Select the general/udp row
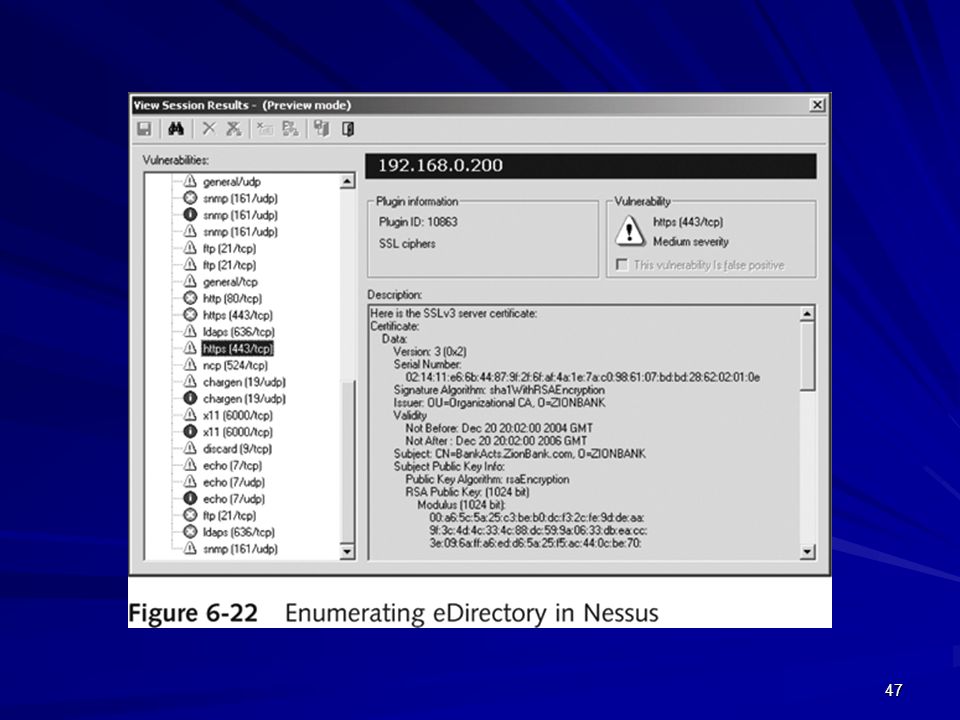The height and width of the screenshot is (720, 960). [x=231, y=182]
